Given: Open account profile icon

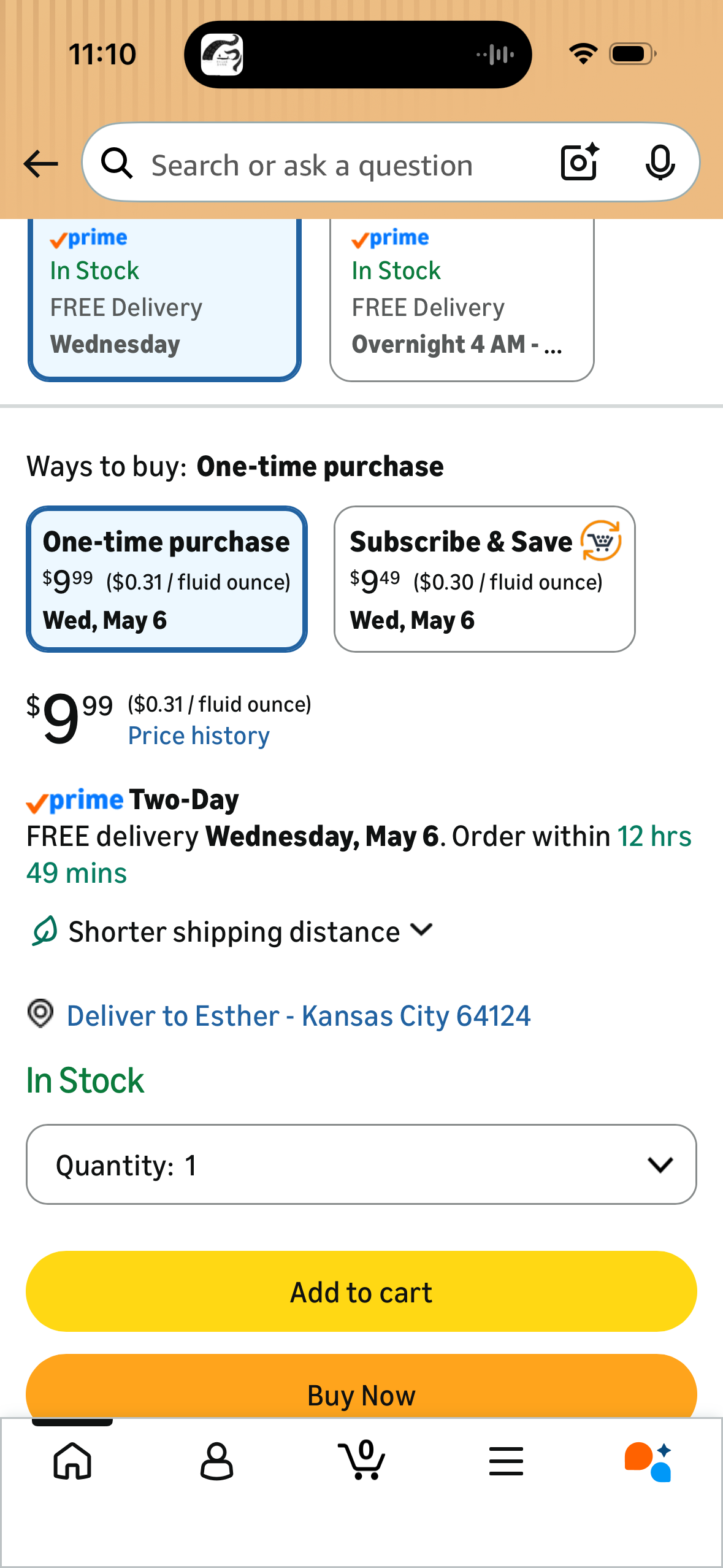Looking at the screenshot, I should coord(216,1461).
